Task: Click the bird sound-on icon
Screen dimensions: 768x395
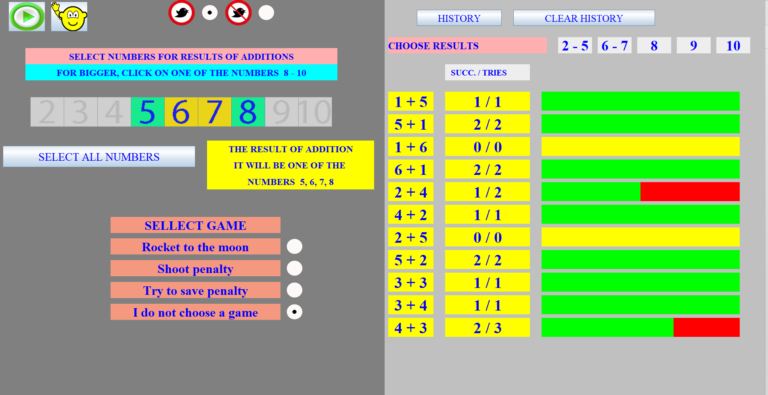Action: tap(182, 13)
